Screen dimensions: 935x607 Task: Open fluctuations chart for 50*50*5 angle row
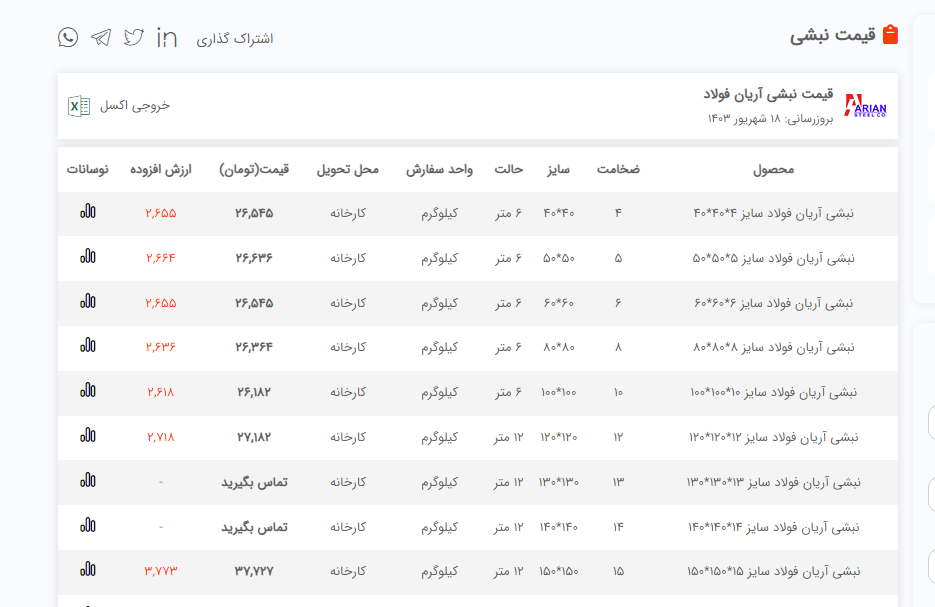88,257
